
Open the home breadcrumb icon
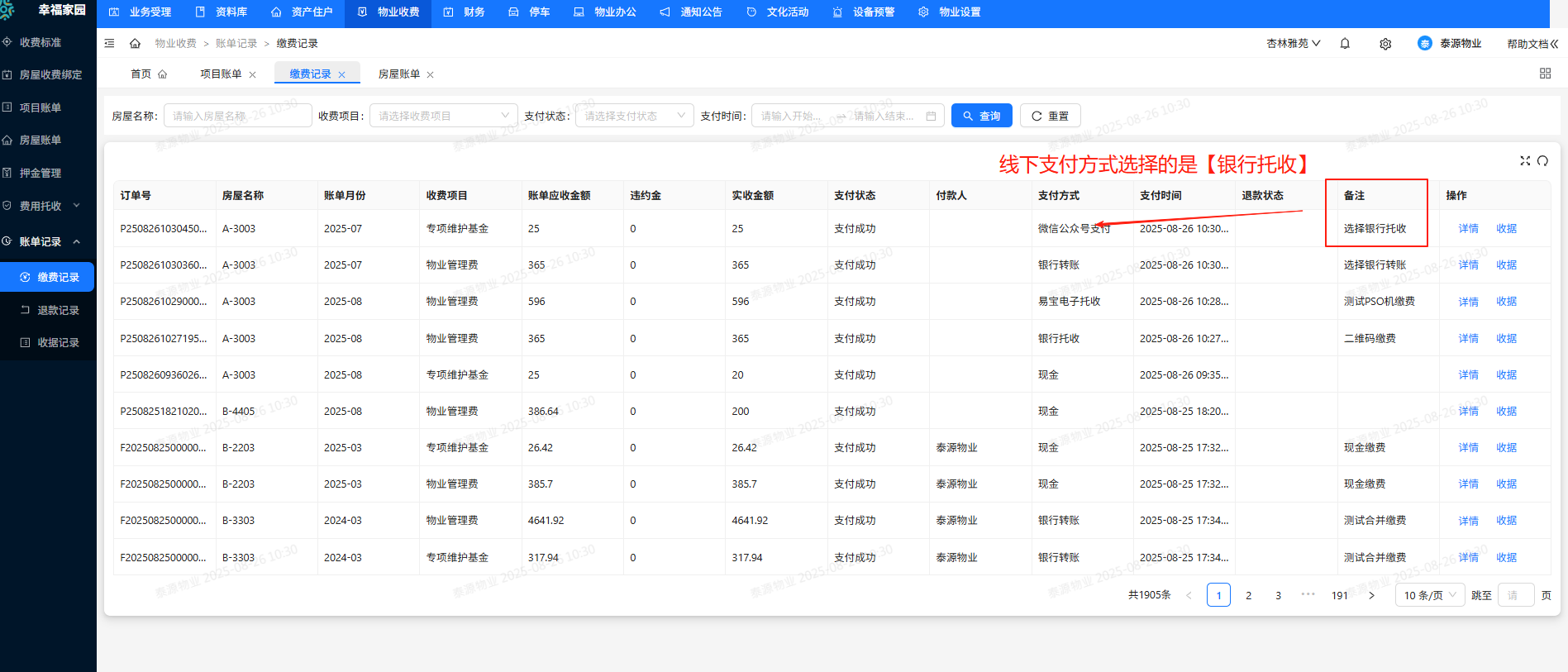[x=135, y=43]
